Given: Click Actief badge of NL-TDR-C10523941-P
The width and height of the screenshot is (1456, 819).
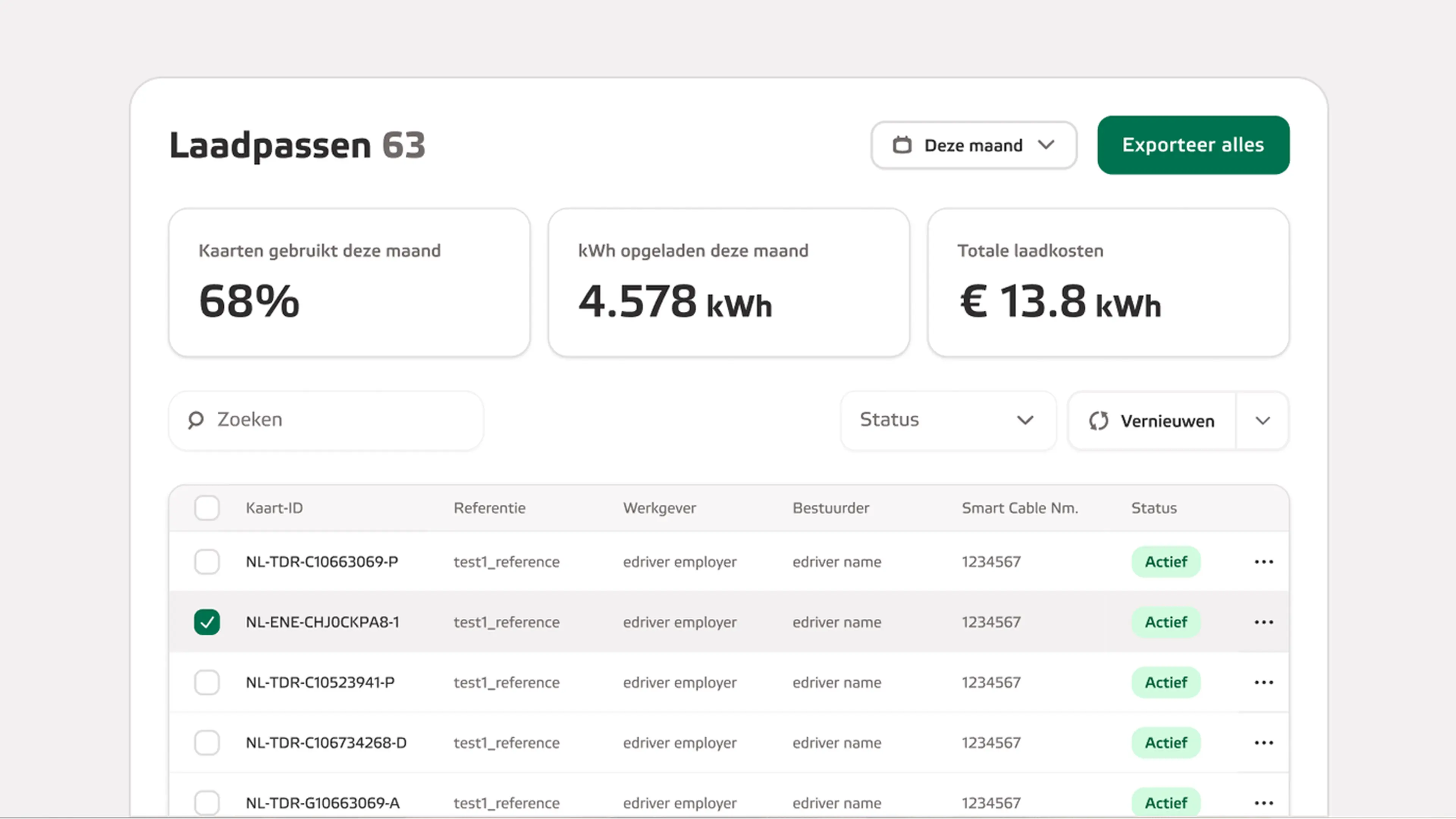Looking at the screenshot, I should pyautogui.click(x=1166, y=683).
